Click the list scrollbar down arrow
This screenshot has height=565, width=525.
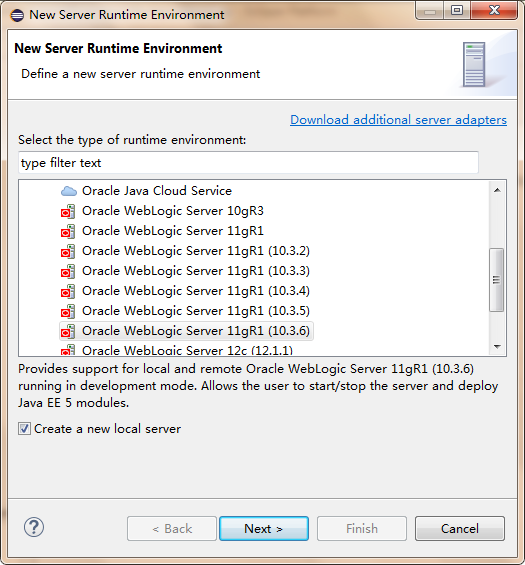click(x=497, y=347)
